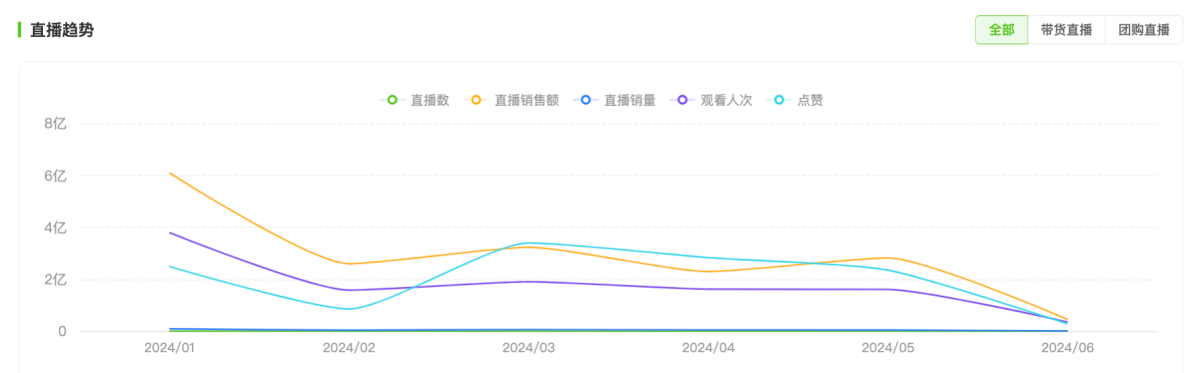Switch to 团购直播 tab
The width and height of the screenshot is (1200, 373).
pyautogui.click(x=1144, y=30)
